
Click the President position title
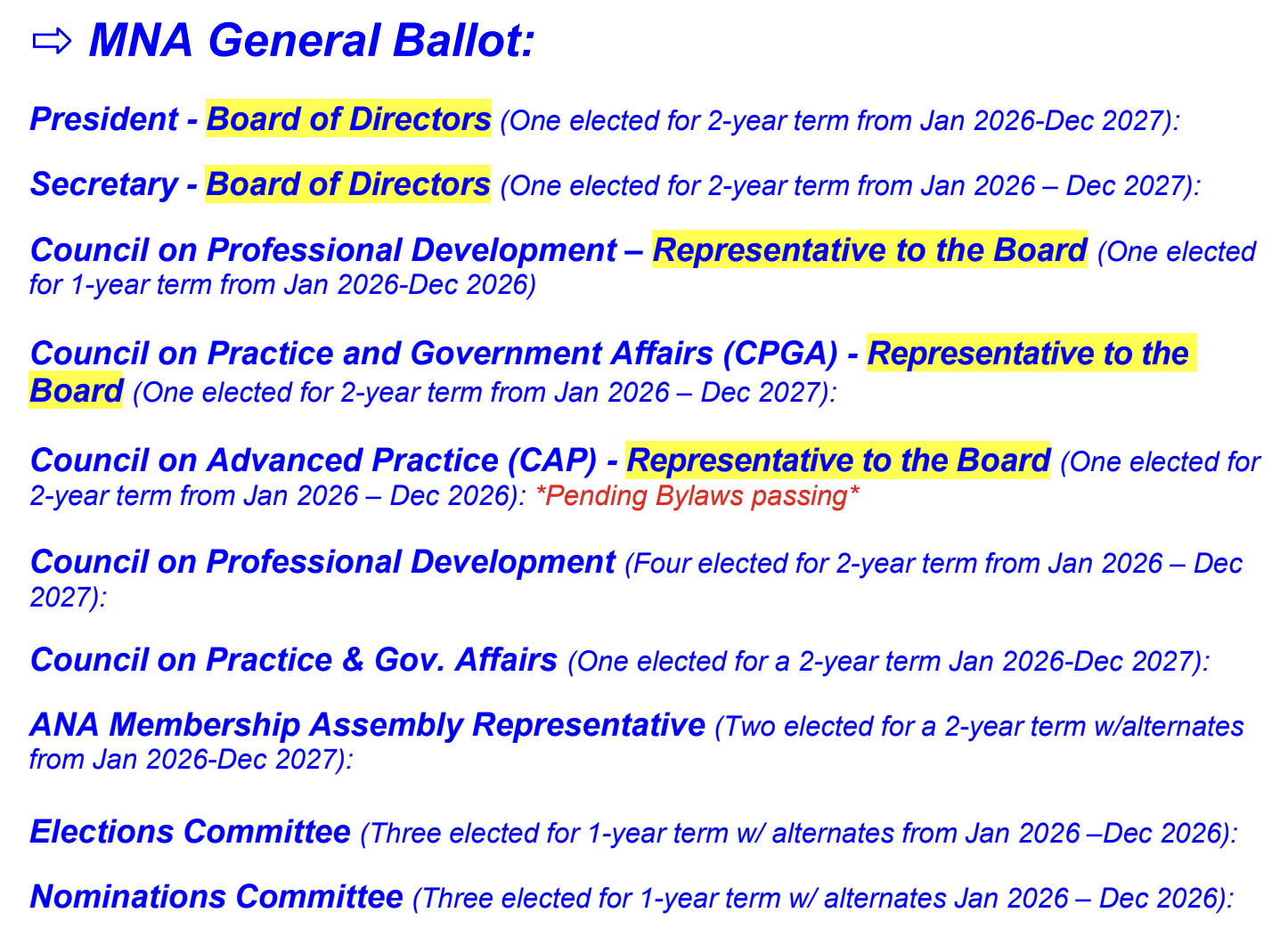coord(103,119)
